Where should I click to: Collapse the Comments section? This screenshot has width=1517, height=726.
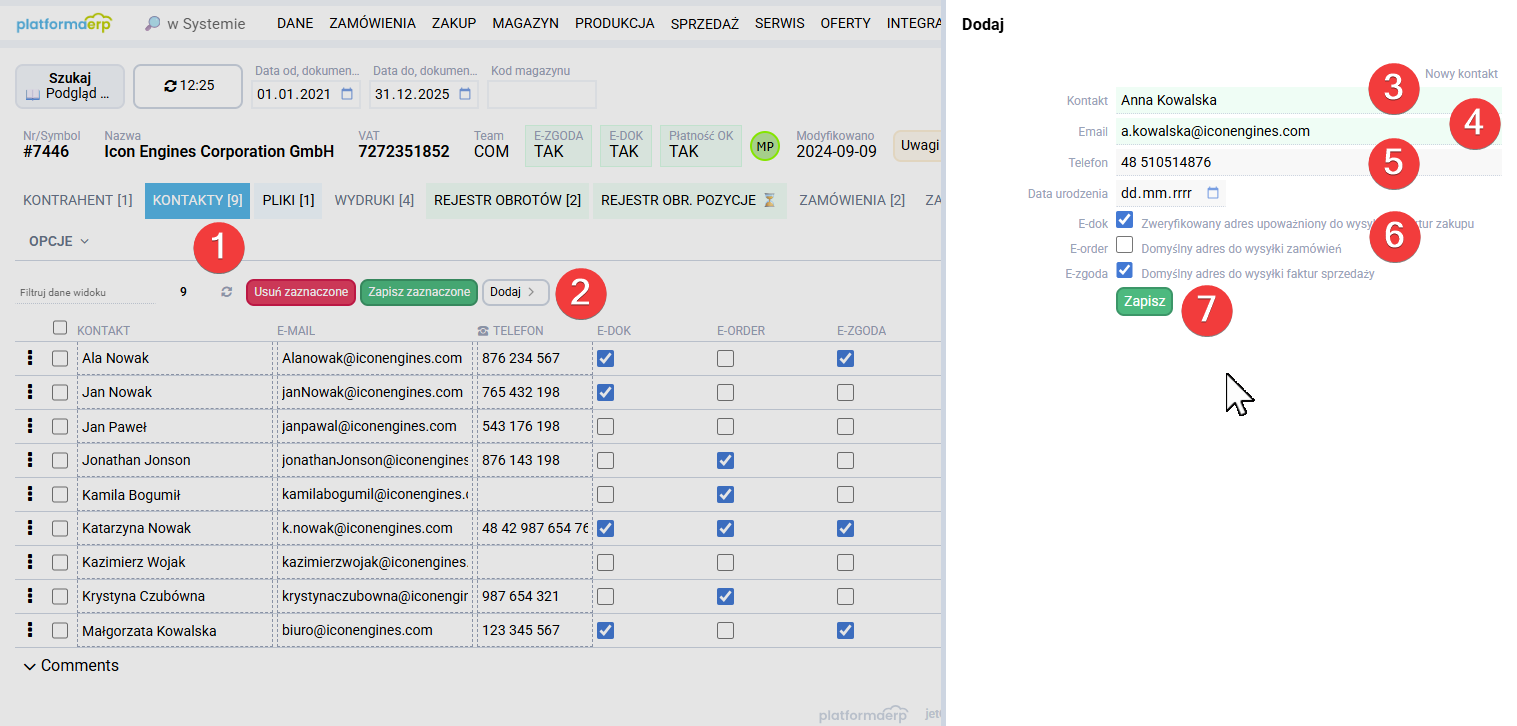pyautogui.click(x=30, y=665)
